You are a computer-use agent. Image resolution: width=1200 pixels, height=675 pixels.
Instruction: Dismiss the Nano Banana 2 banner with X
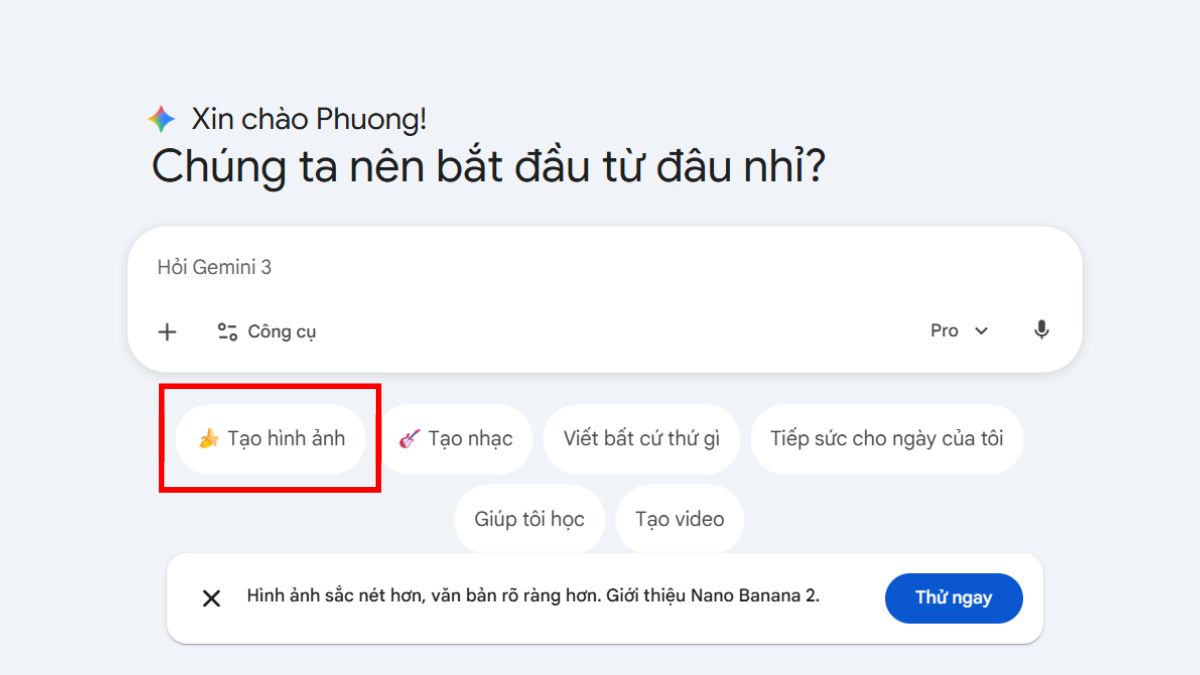[211, 597]
